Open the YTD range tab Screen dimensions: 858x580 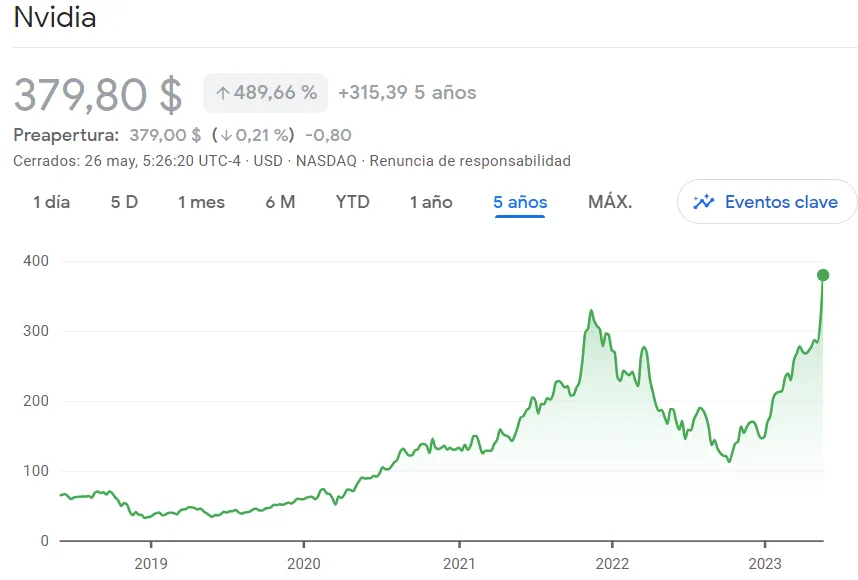pyautogui.click(x=352, y=202)
